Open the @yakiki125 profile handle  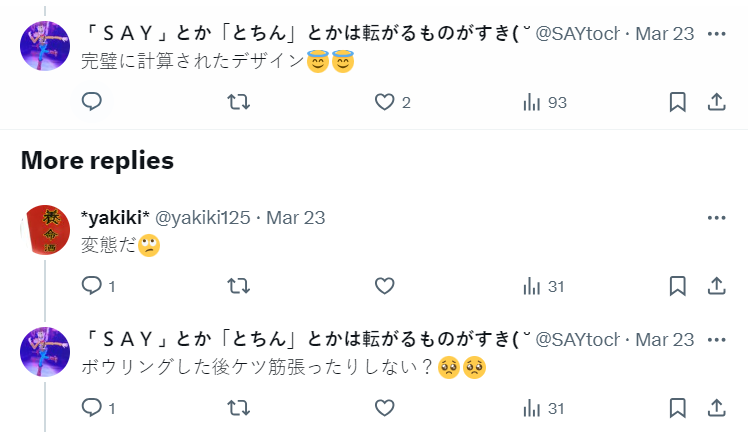[200, 217]
